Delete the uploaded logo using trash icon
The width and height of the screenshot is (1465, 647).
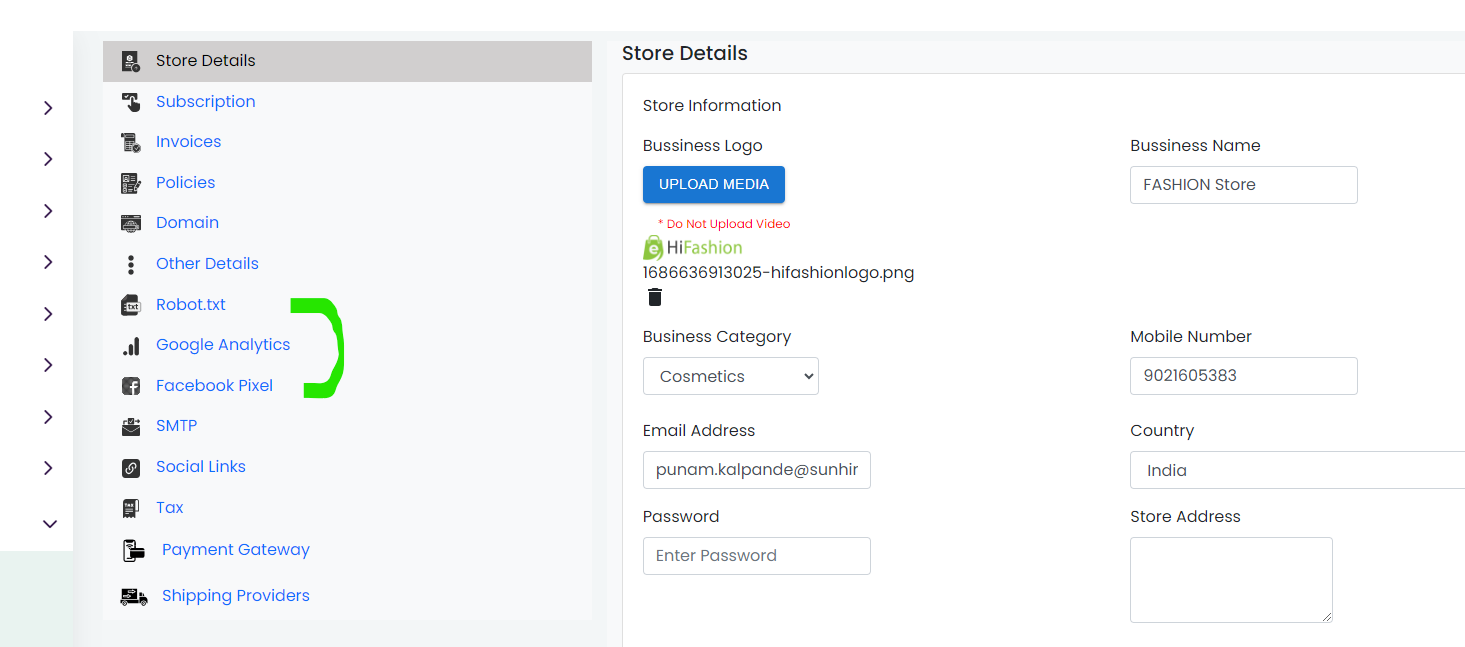tap(655, 297)
